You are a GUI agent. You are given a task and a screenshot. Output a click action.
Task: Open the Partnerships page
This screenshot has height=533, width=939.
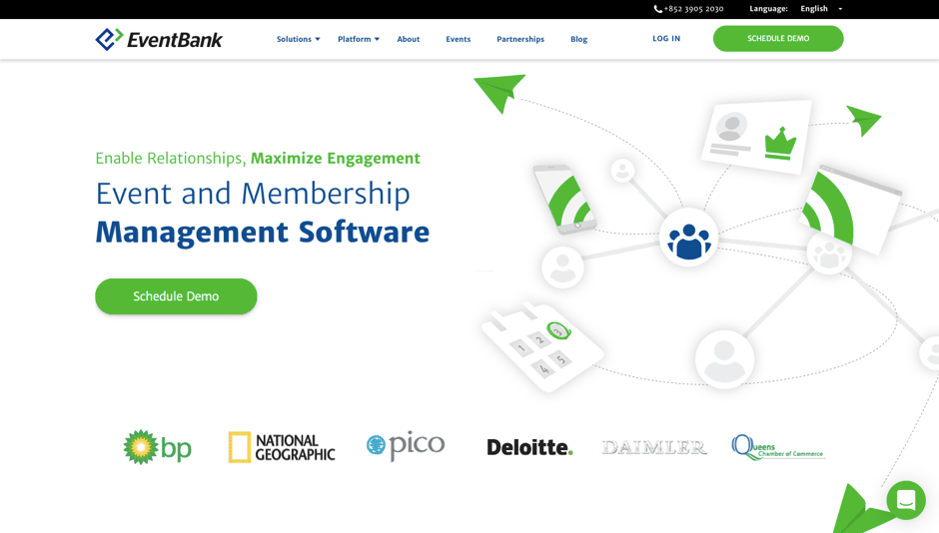(x=520, y=39)
